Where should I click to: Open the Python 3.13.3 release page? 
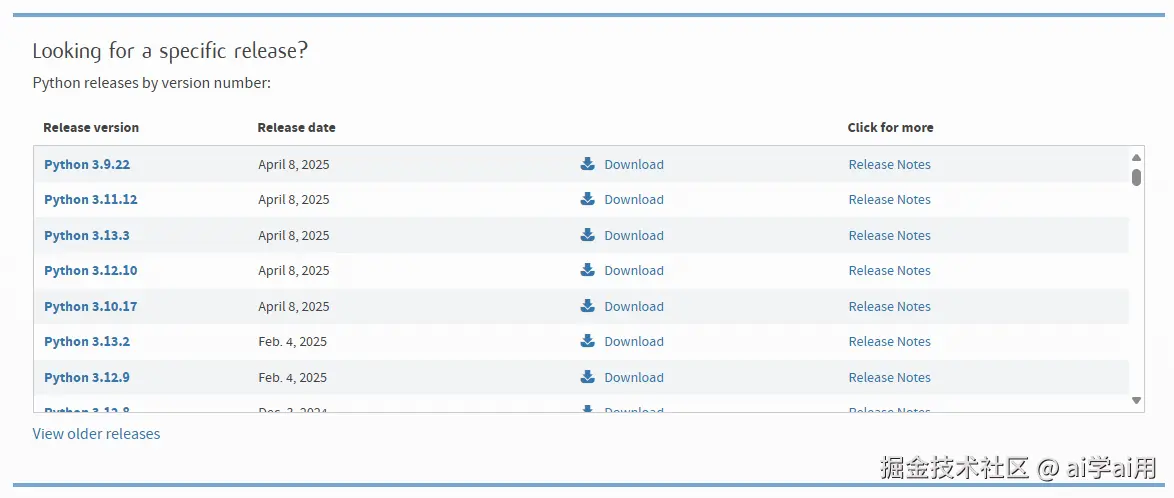click(x=87, y=236)
